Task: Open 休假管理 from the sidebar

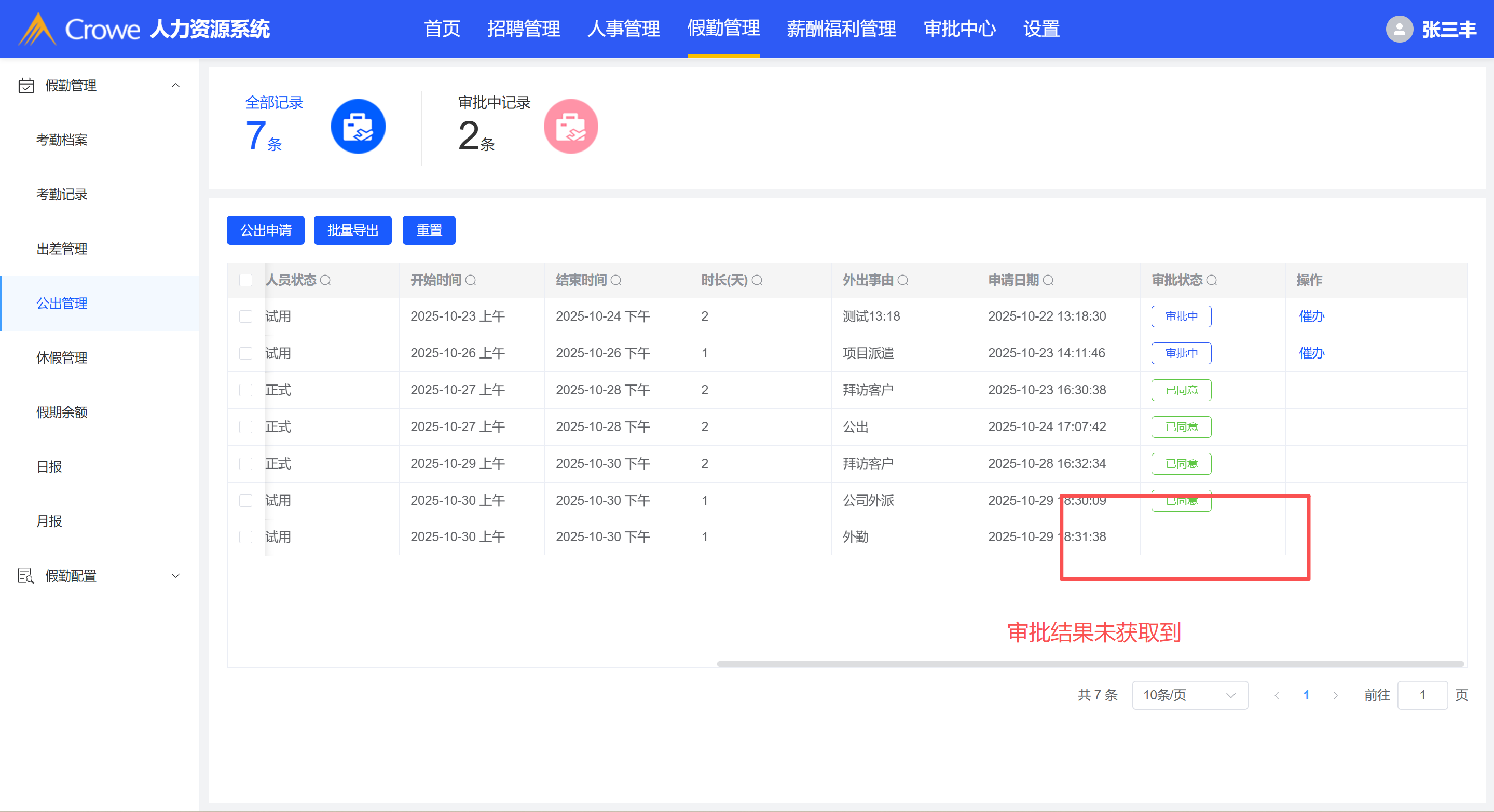Action: coord(62,357)
